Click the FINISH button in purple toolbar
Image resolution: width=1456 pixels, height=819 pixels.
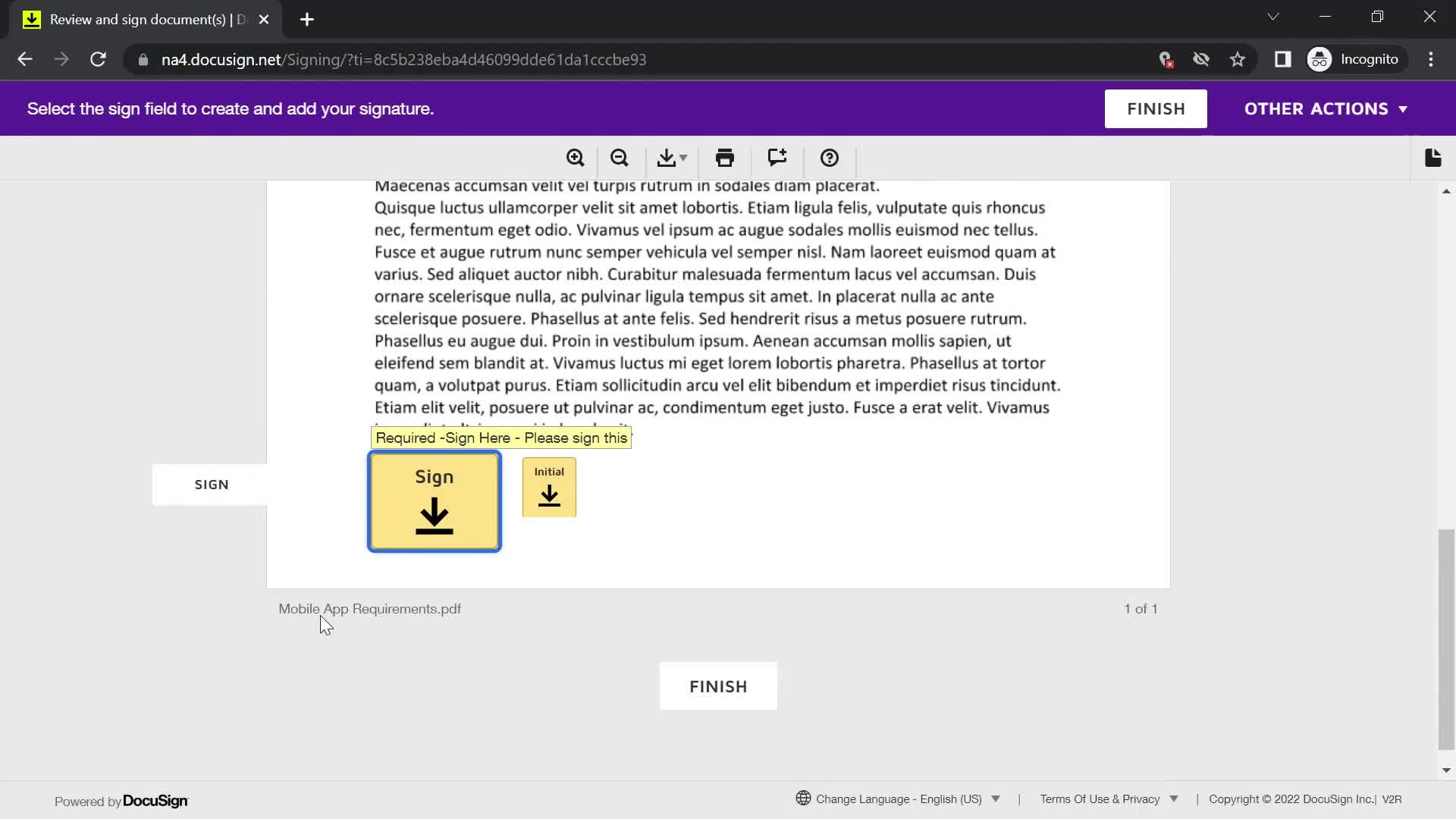(x=1156, y=108)
